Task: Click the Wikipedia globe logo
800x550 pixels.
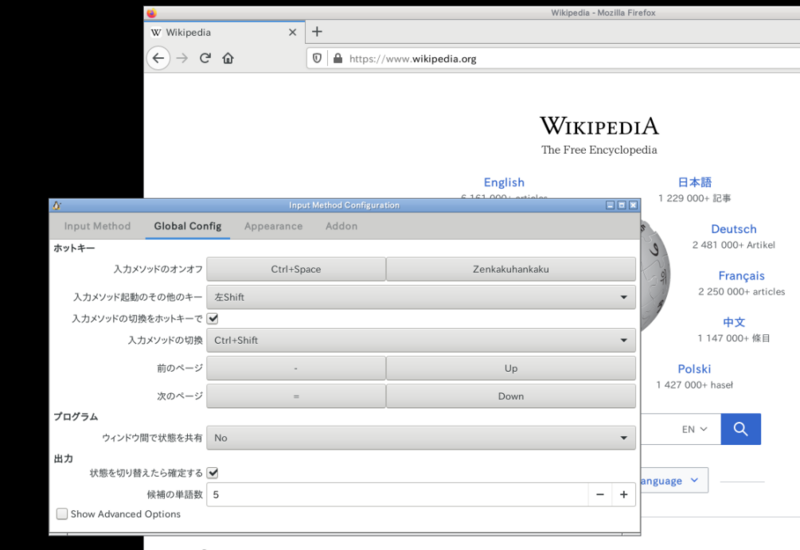Action: pos(655,276)
